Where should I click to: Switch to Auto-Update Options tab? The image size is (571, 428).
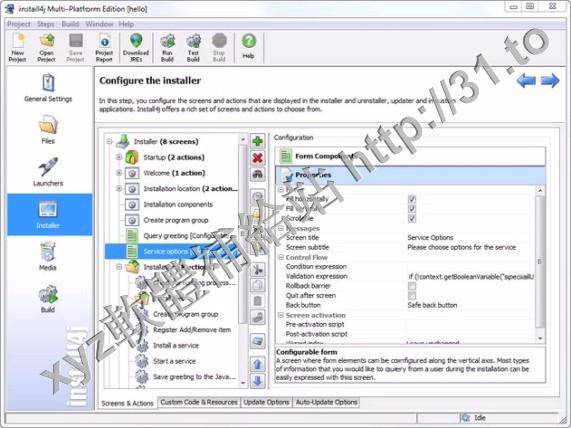[326, 402]
